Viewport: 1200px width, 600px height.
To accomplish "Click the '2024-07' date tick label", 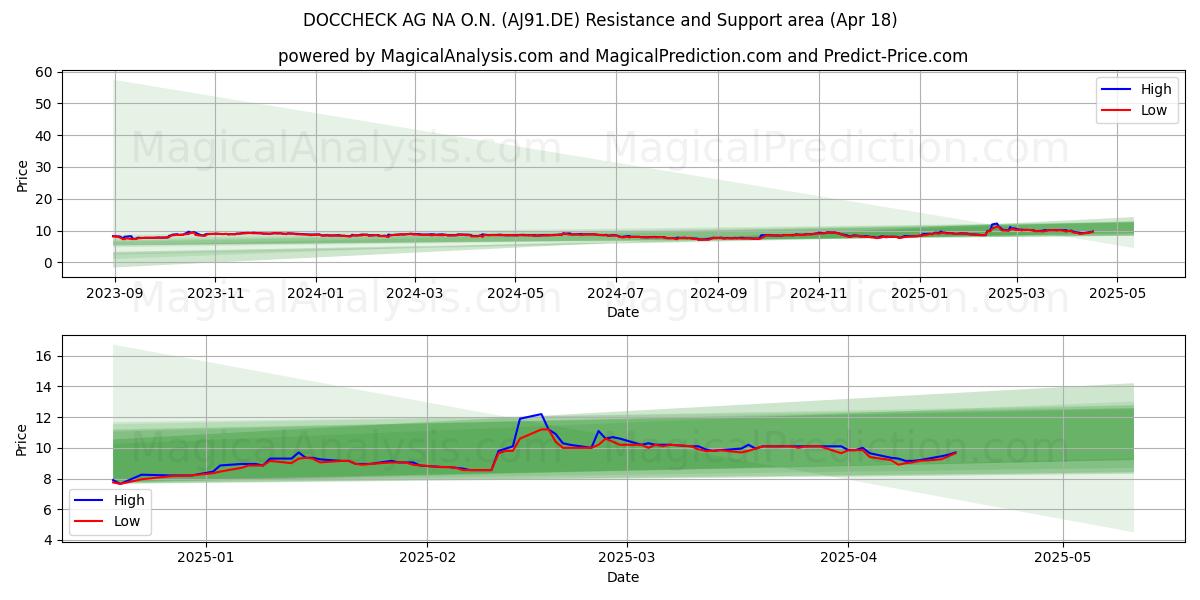I will [x=616, y=295].
